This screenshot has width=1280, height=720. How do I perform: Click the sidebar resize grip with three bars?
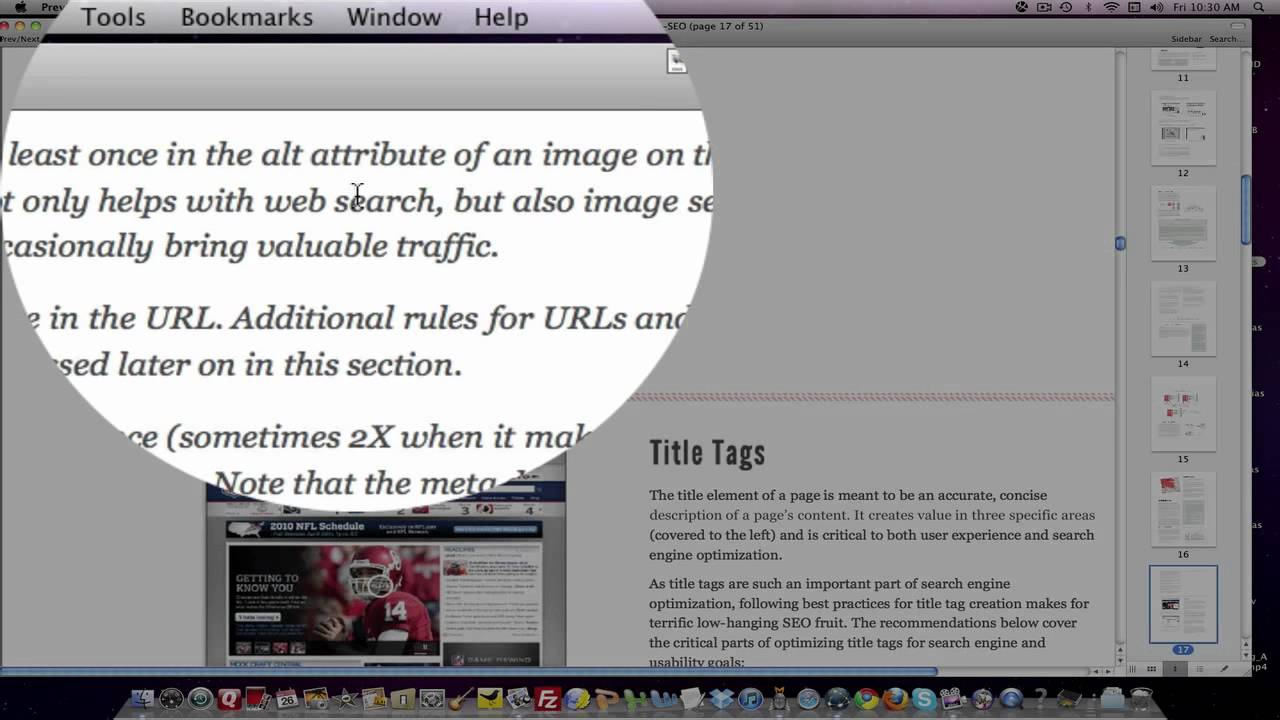pyautogui.click(x=1131, y=669)
